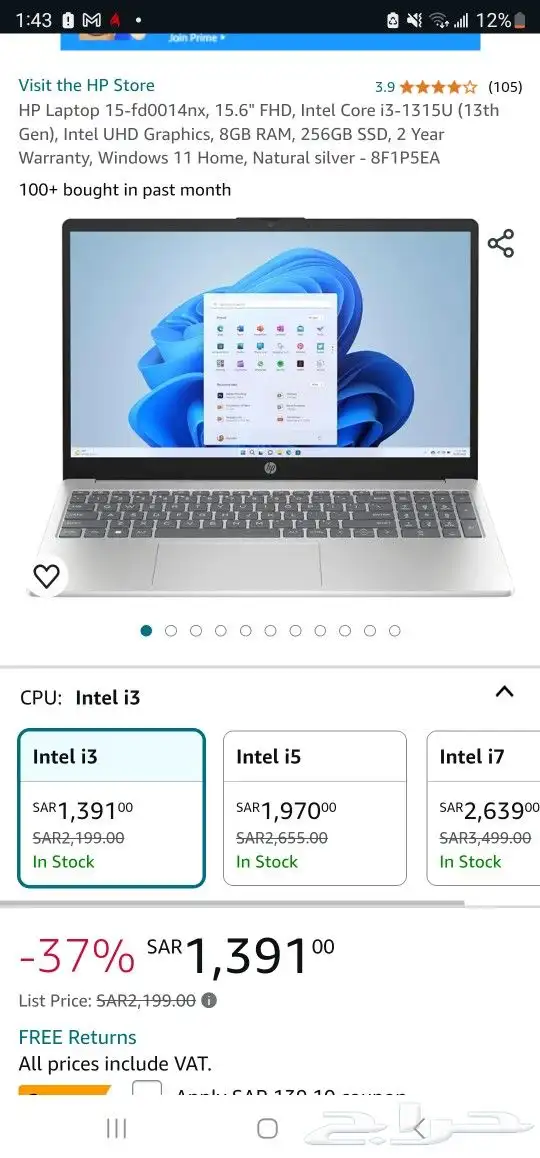The width and height of the screenshot is (540, 1158).
Task: Go to last product image dot
Action: coord(394,631)
